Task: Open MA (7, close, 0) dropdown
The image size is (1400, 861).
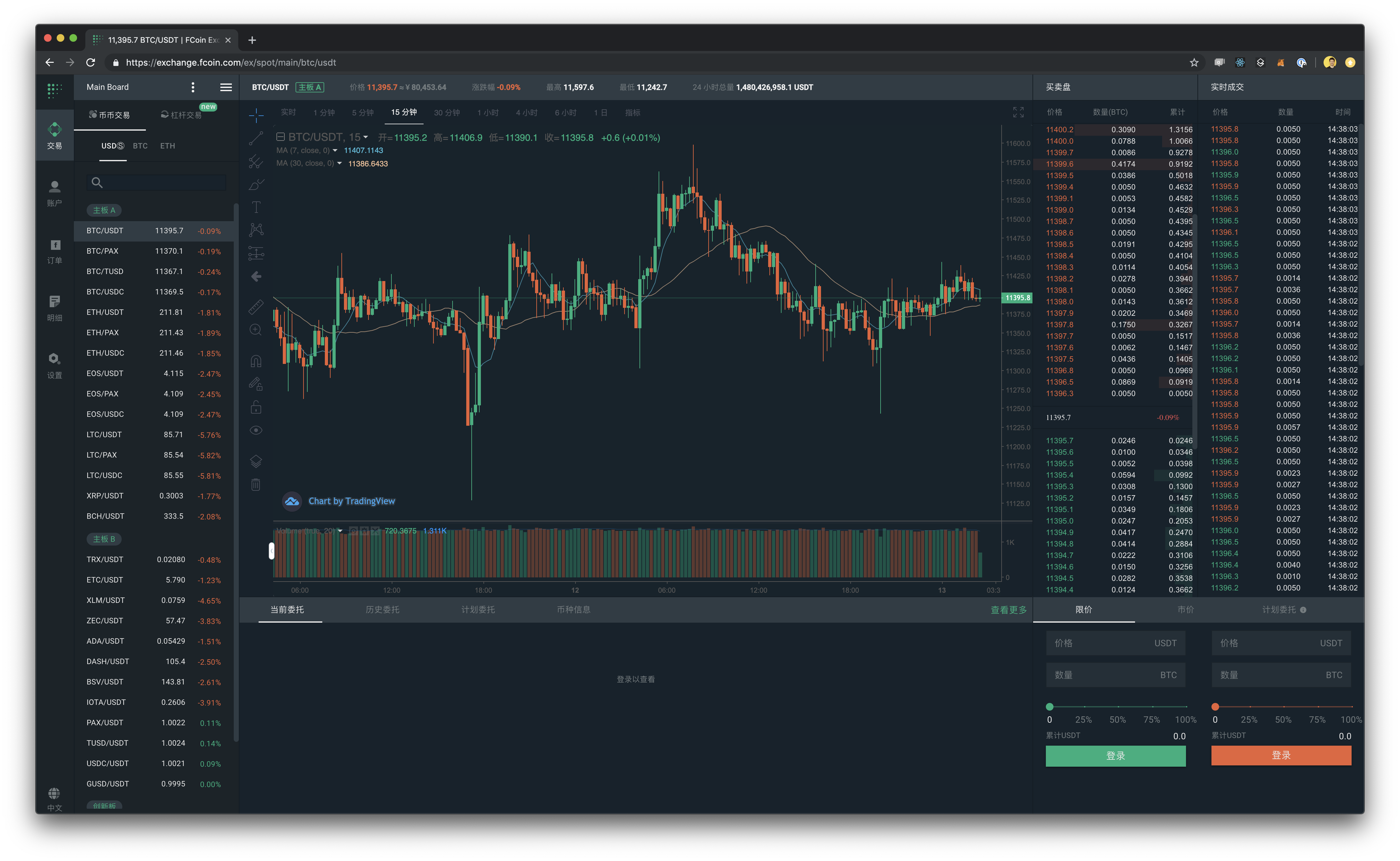Action: 335,150
